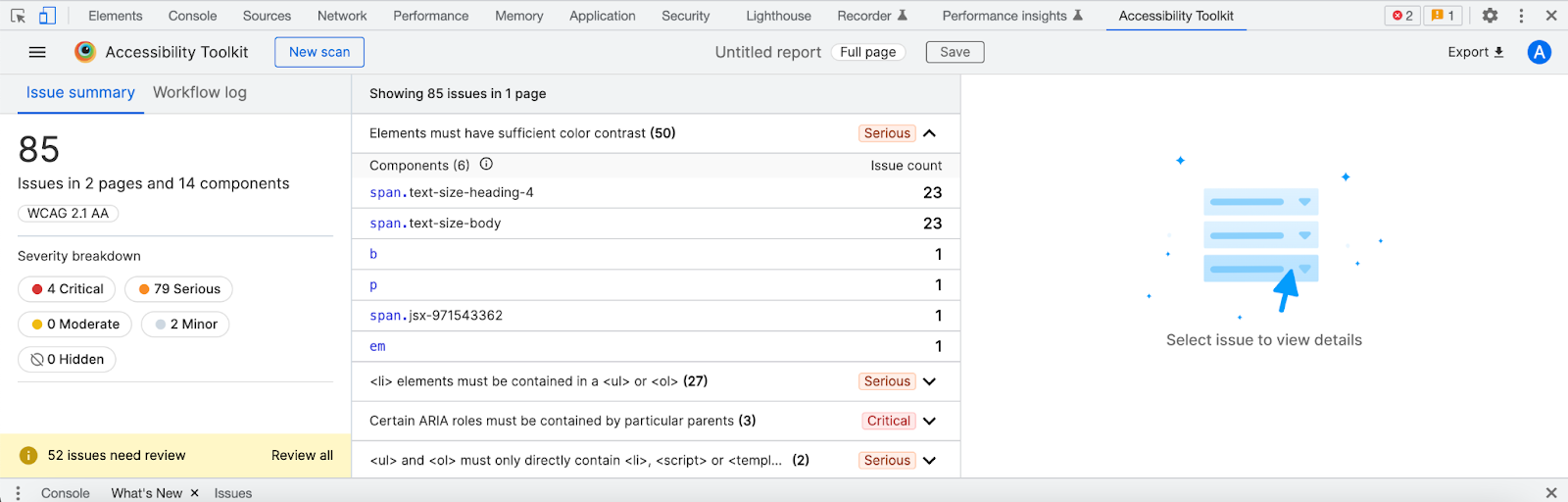Toggle the 2 Minor severity filter
Image resolution: width=1568 pixels, height=502 pixels.
185,325
